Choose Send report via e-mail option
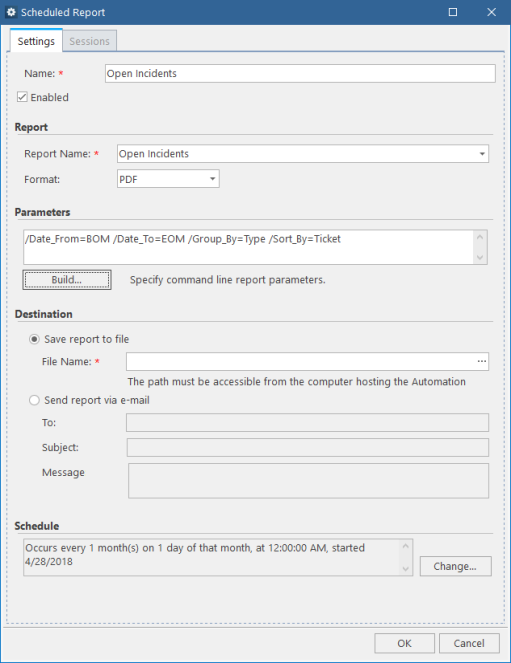511x663 pixels. pos(34,400)
